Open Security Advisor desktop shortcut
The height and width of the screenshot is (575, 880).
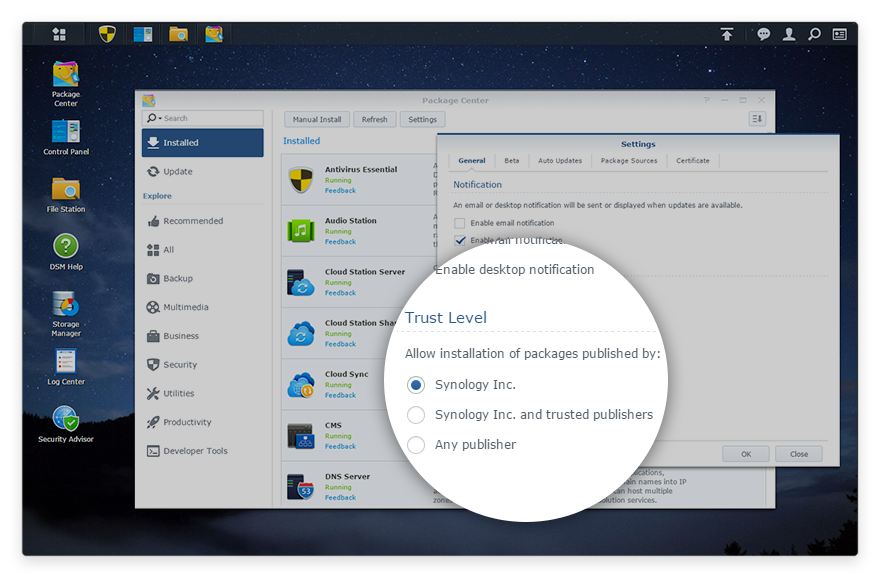point(66,425)
